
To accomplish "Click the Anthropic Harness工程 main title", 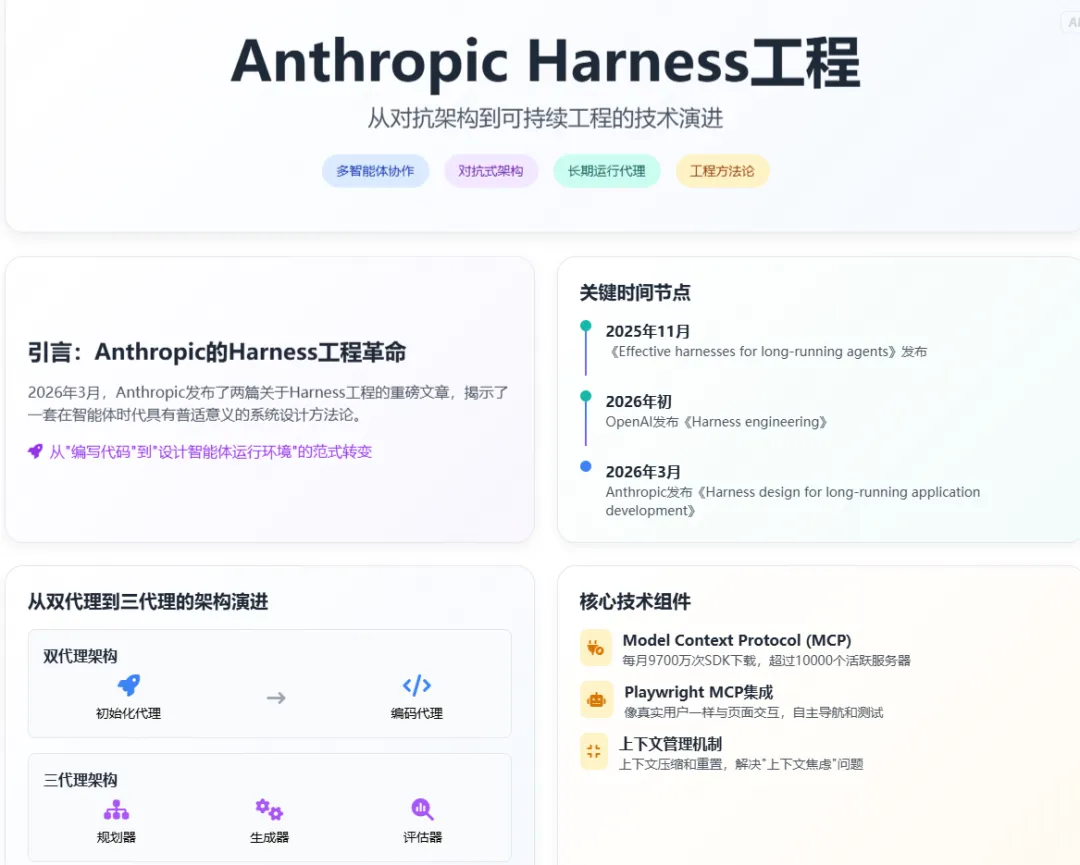I will coord(546,62).
